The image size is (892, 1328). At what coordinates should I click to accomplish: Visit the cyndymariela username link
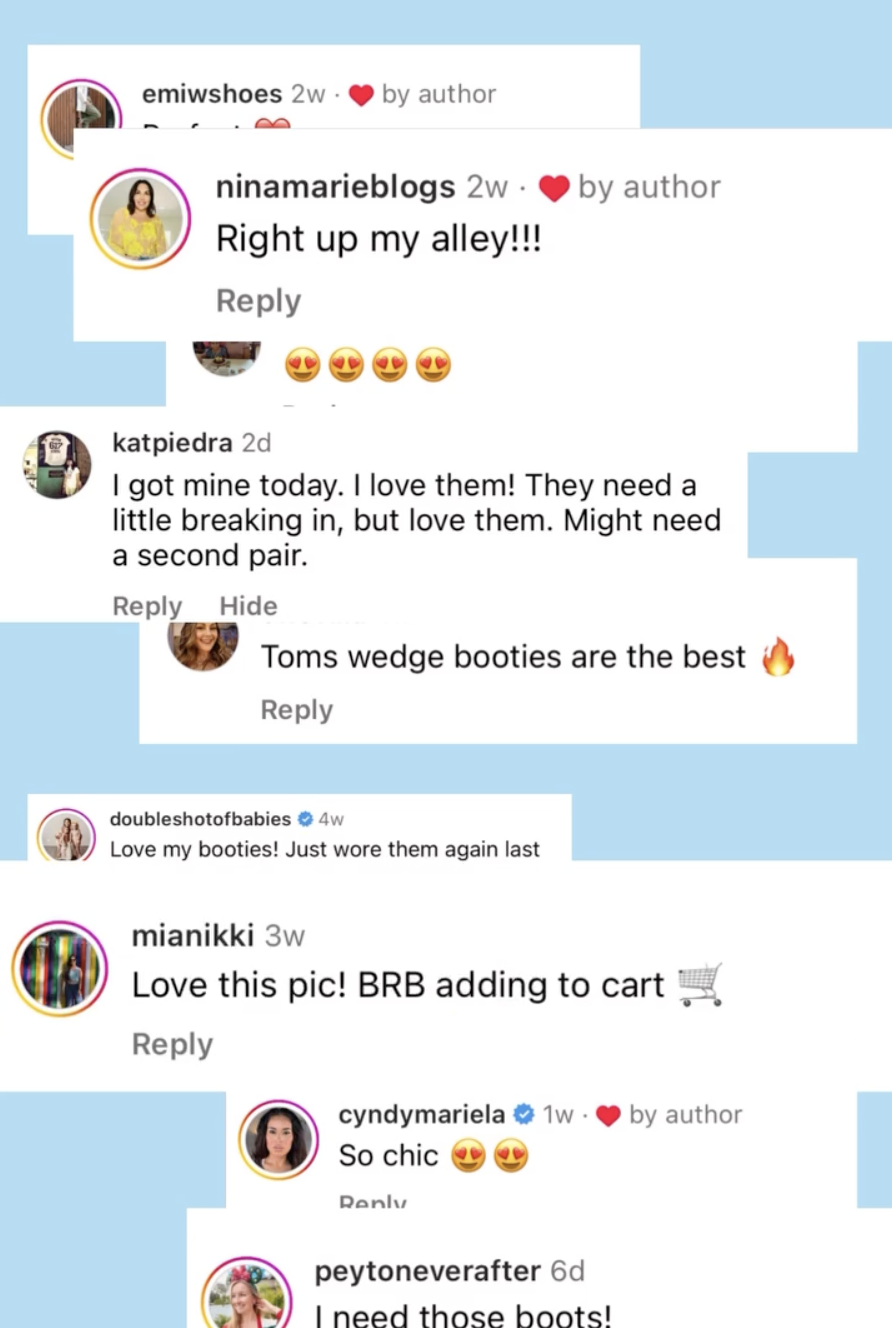pos(422,1114)
